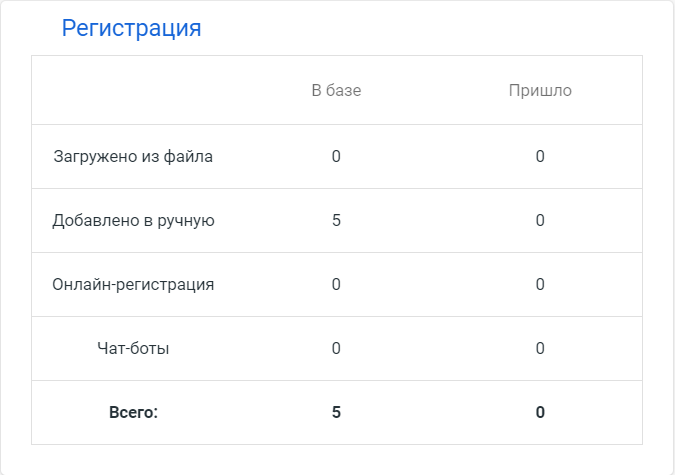Click В базе value for Онлайн-регистрация

(336, 284)
